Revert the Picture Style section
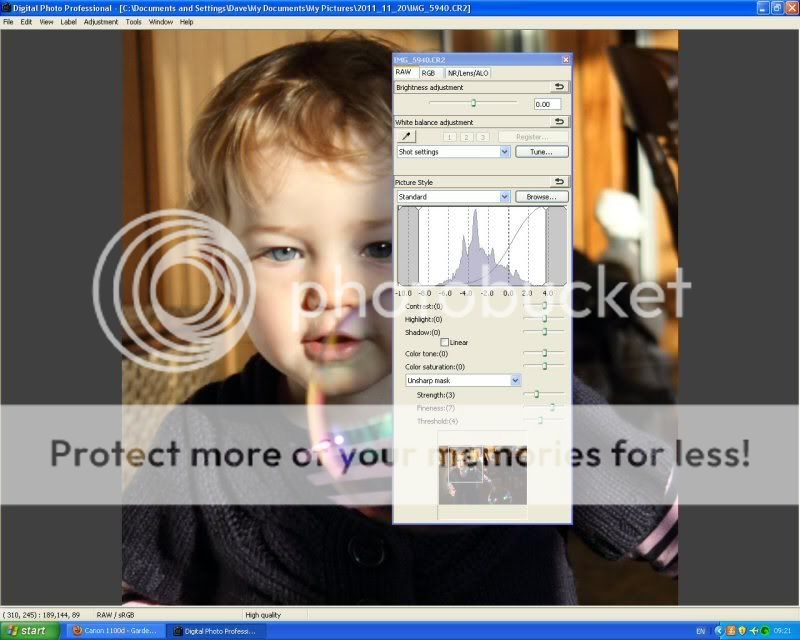The image size is (800, 640). [559, 182]
